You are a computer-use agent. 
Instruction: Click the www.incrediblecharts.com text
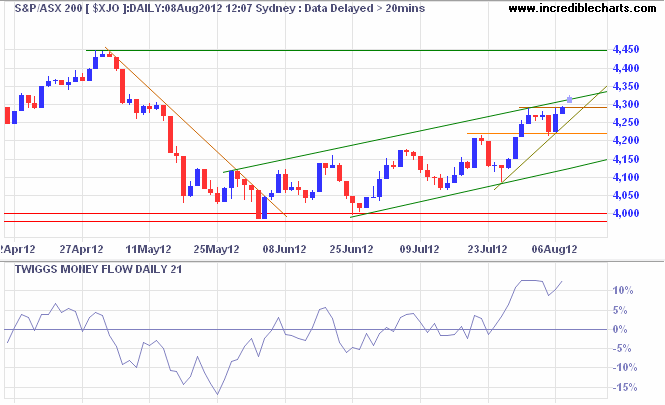pos(582,8)
